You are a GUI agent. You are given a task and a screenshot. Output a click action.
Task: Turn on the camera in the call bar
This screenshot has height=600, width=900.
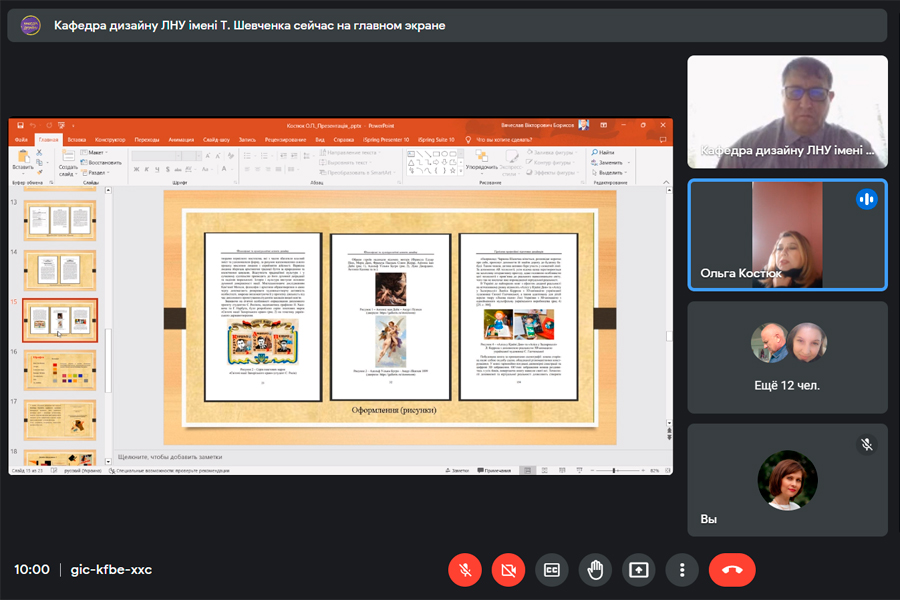tap(508, 569)
